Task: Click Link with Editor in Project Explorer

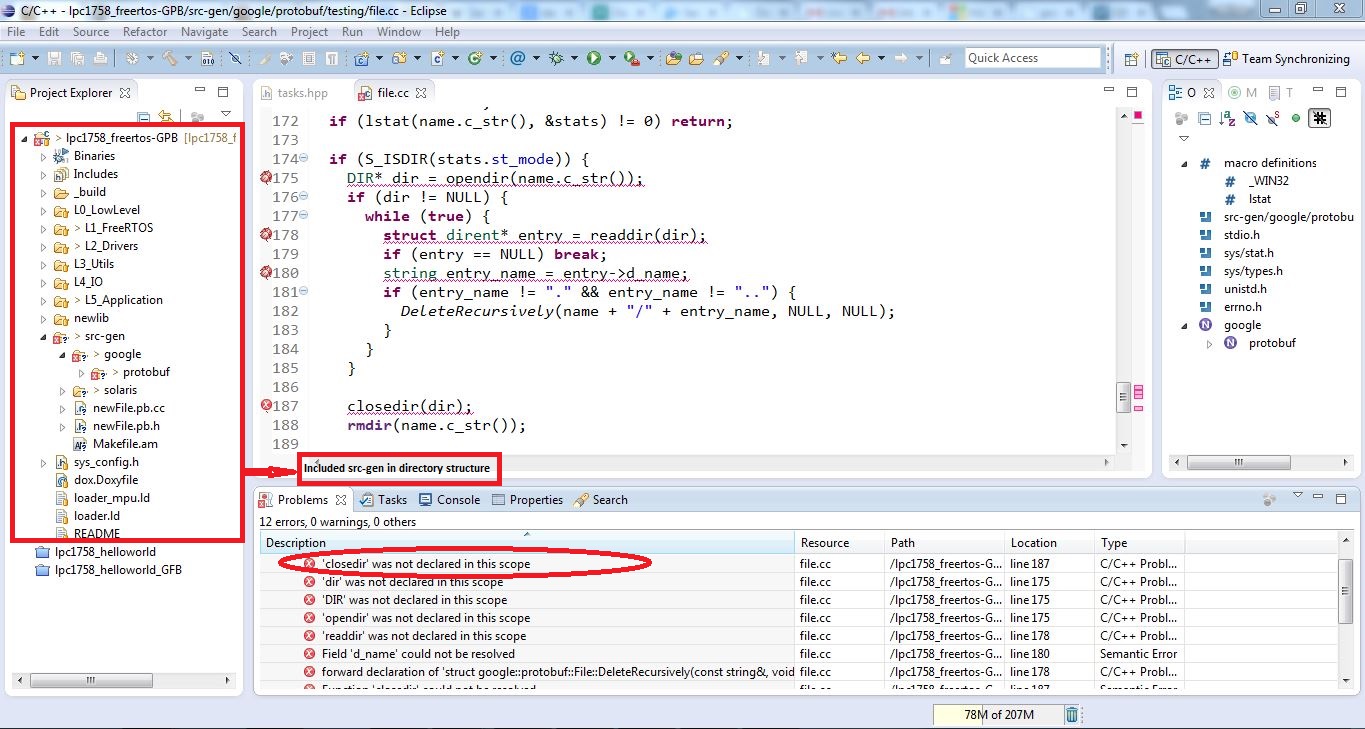Action: click(165, 117)
